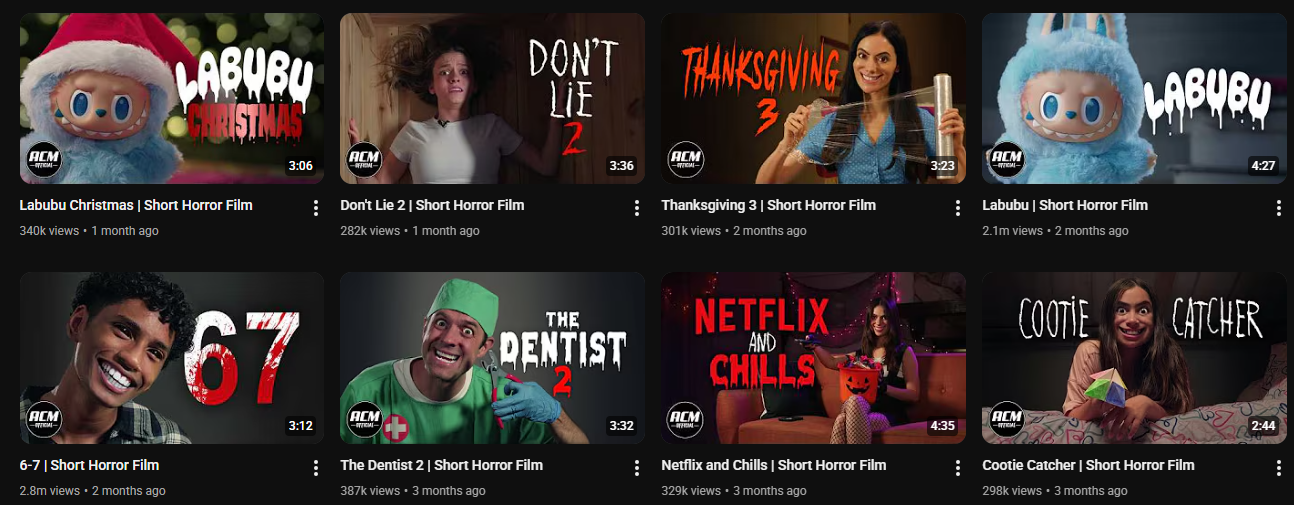Open options menu for Labubu Christmas video
This screenshot has height=505, width=1294.
click(x=316, y=208)
